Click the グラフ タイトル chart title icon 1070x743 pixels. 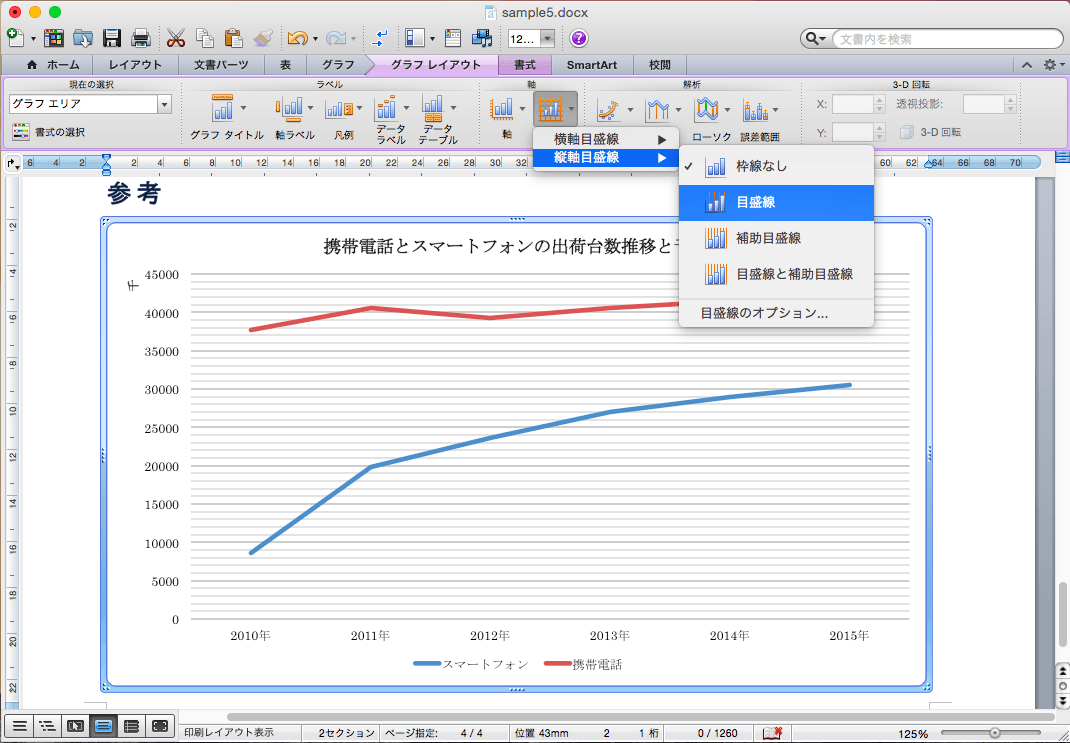222,108
